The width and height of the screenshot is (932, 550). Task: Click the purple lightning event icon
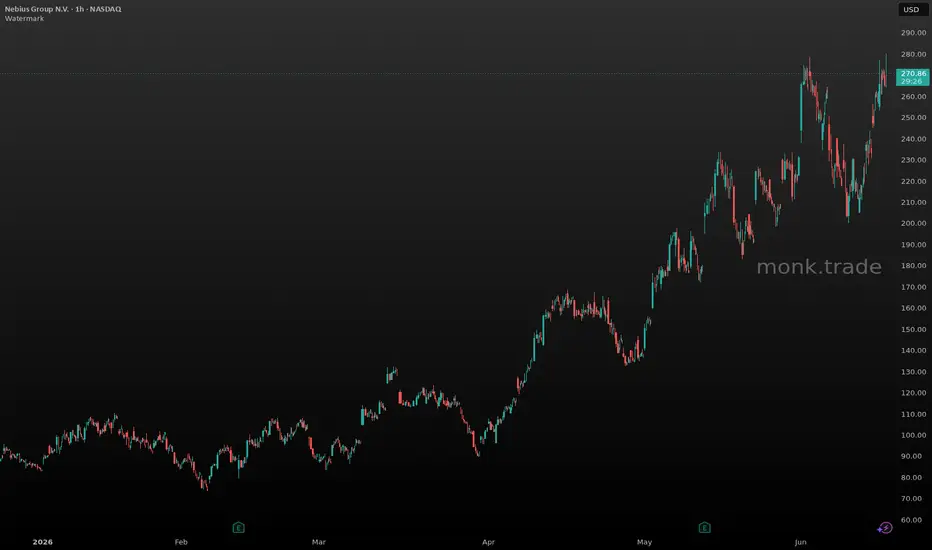coord(885,527)
